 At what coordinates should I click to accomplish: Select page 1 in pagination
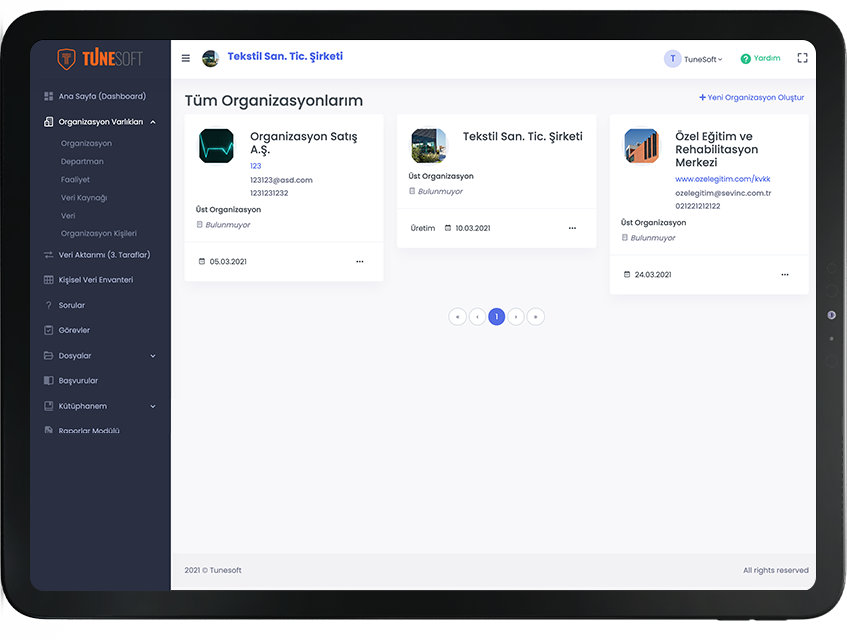point(496,316)
